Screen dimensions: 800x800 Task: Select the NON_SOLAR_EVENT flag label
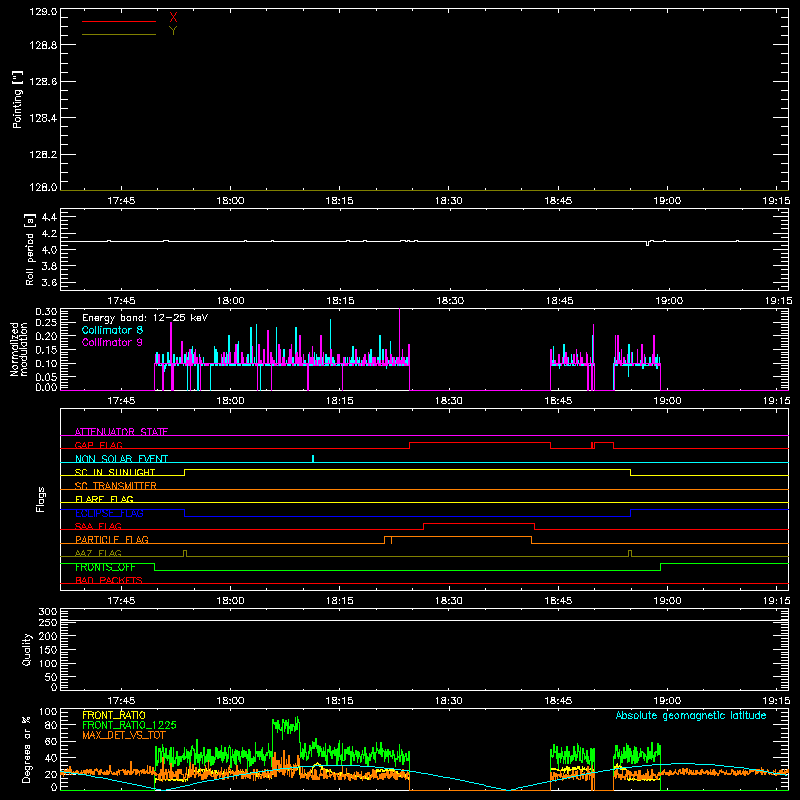121,459
